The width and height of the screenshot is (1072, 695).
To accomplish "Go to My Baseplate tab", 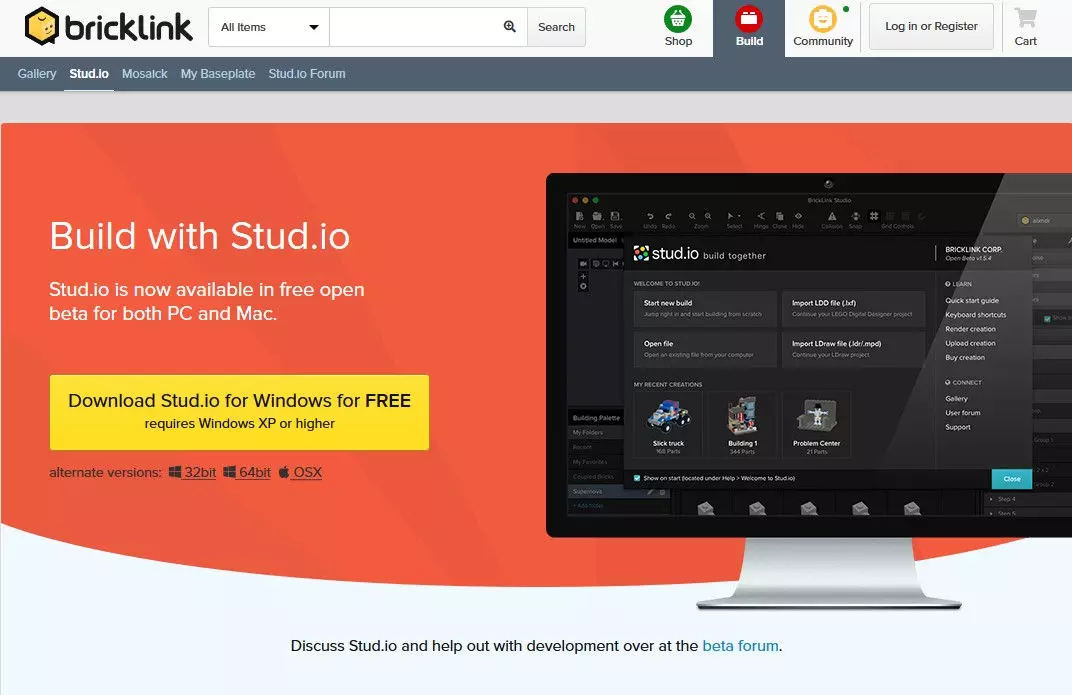I will tap(218, 74).
